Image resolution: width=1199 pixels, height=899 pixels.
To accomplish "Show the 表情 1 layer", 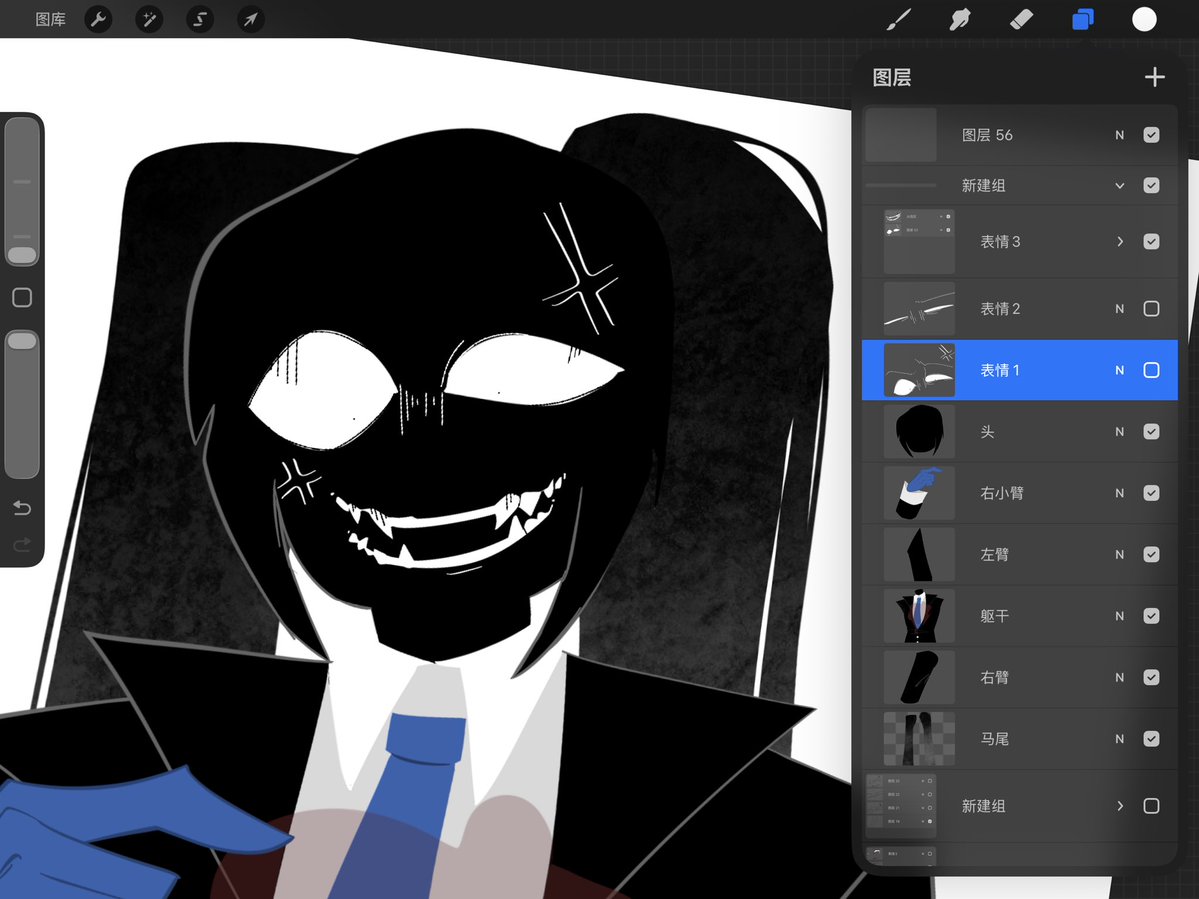I will [1151, 370].
